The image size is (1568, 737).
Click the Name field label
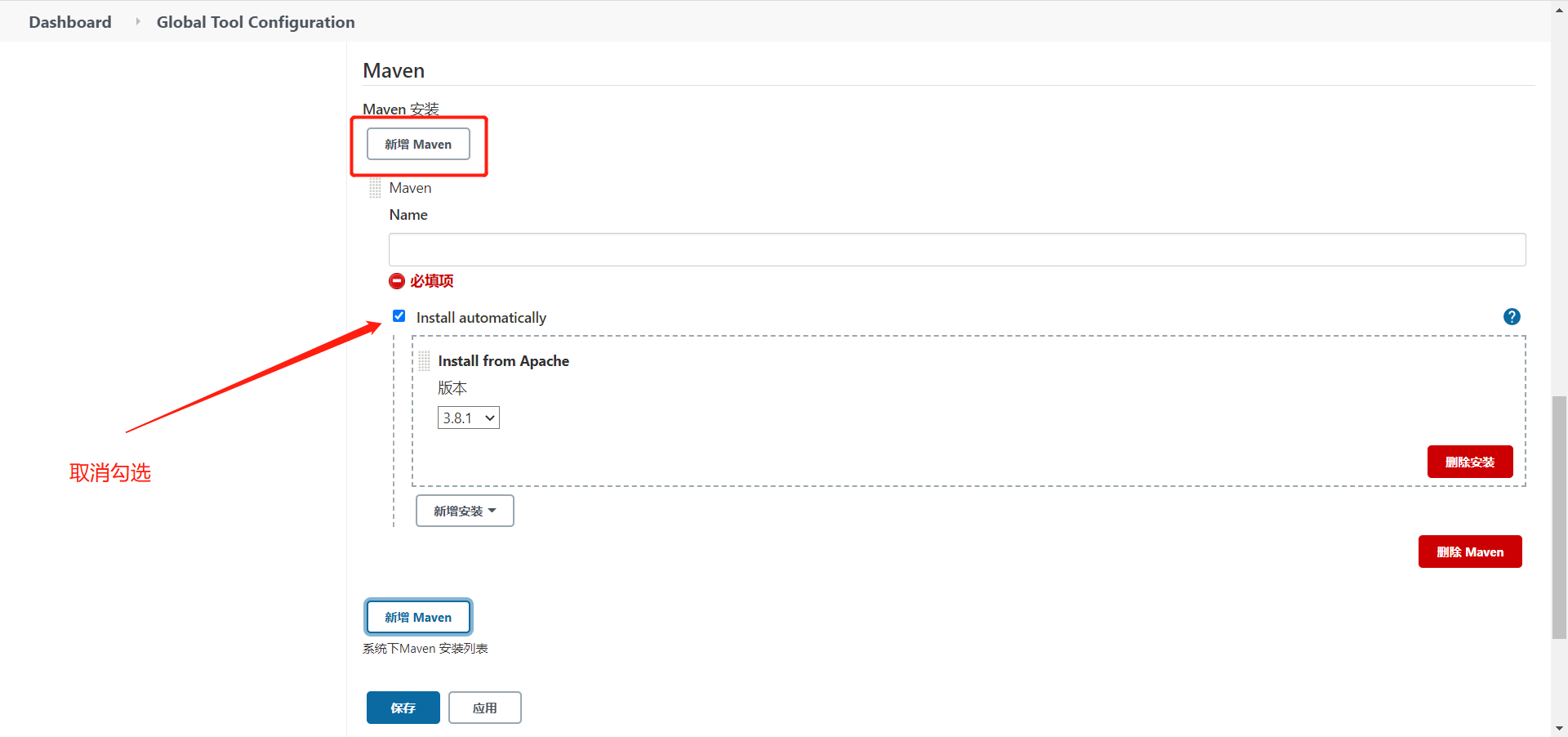point(408,215)
